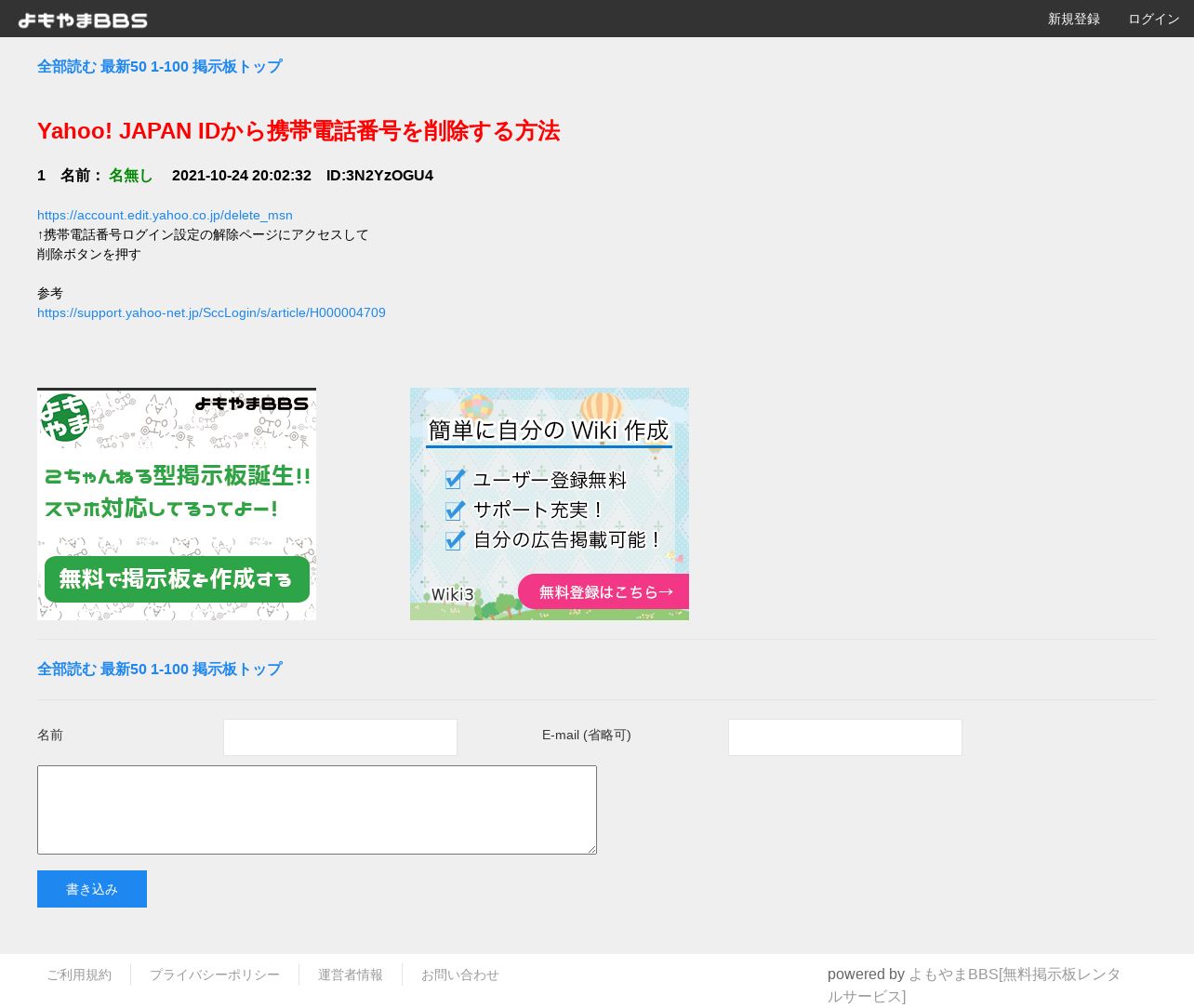Viewport: 1194px width, 1008px height.
Task: Focus the E-mail (省略可) input field
Action: pyautogui.click(x=845, y=737)
